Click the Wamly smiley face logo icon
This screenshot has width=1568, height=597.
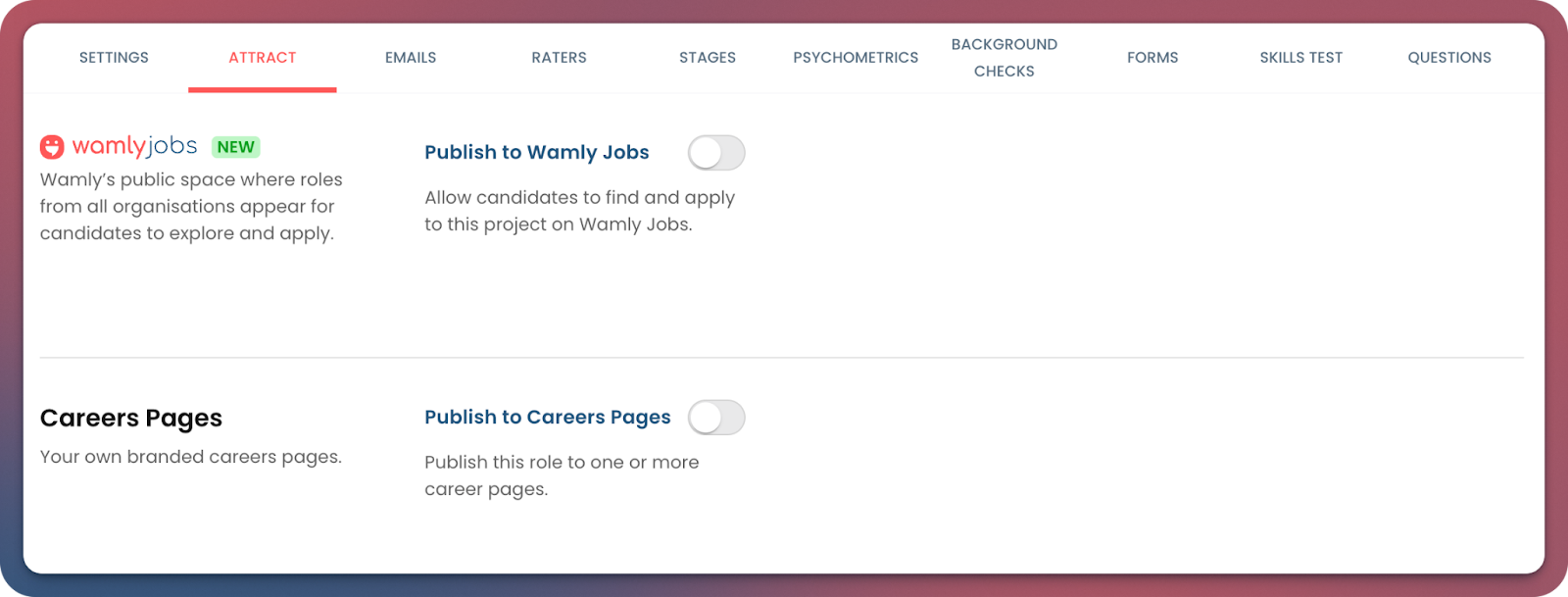[x=52, y=147]
